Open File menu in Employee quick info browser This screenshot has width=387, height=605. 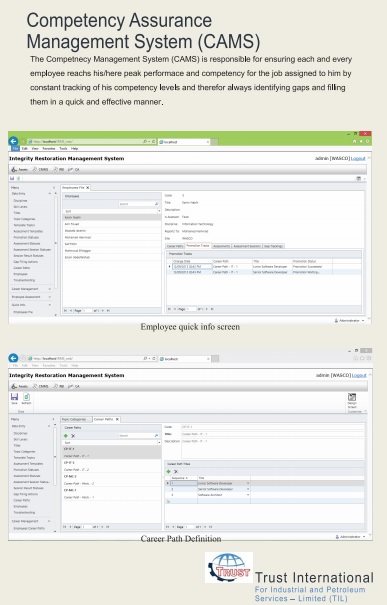(15, 149)
